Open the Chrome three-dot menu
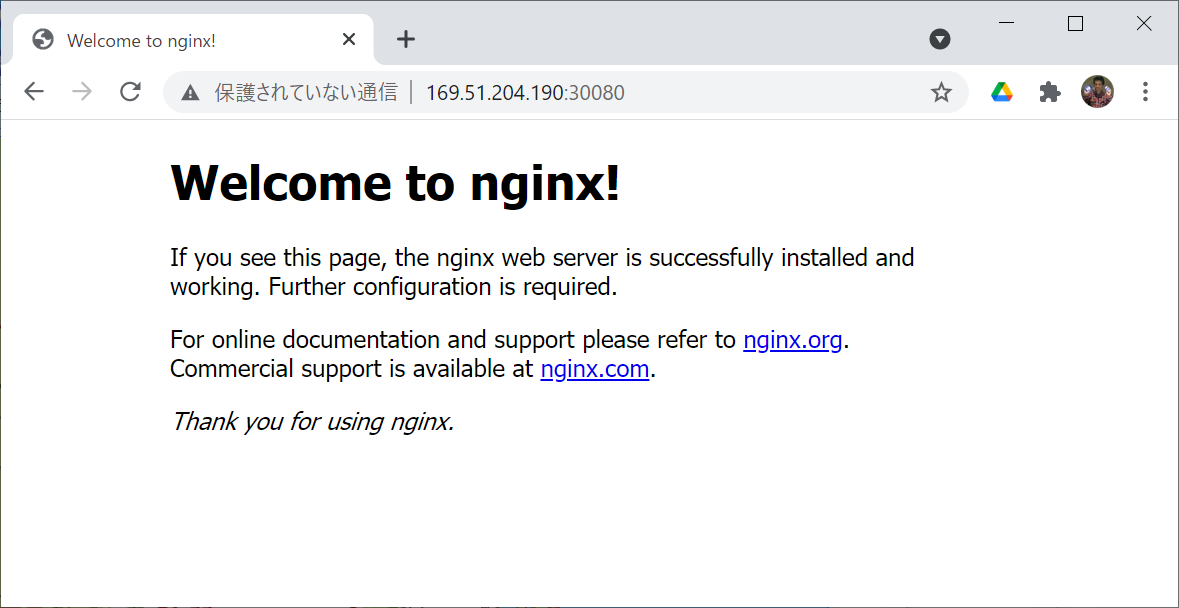 coord(1145,92)
